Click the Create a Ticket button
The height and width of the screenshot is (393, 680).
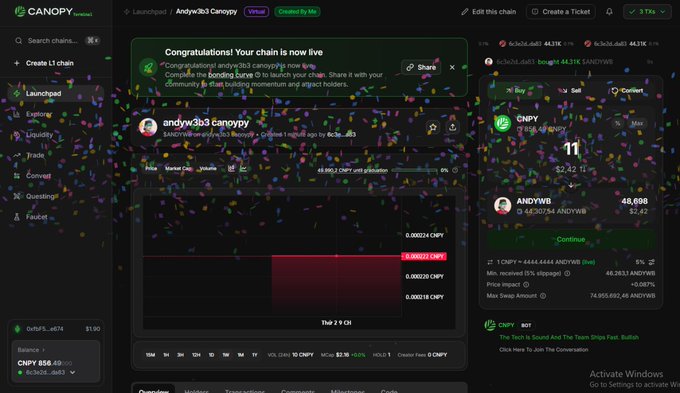coord(561,12)
